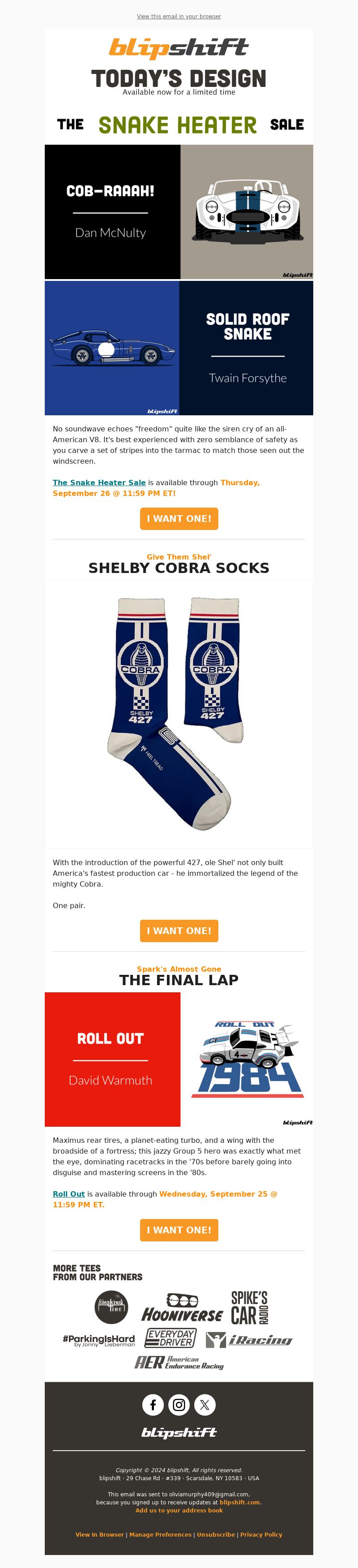Click the COB-RAAAH! Cobra car design image

pyautogui.click(x=247, y=212)
